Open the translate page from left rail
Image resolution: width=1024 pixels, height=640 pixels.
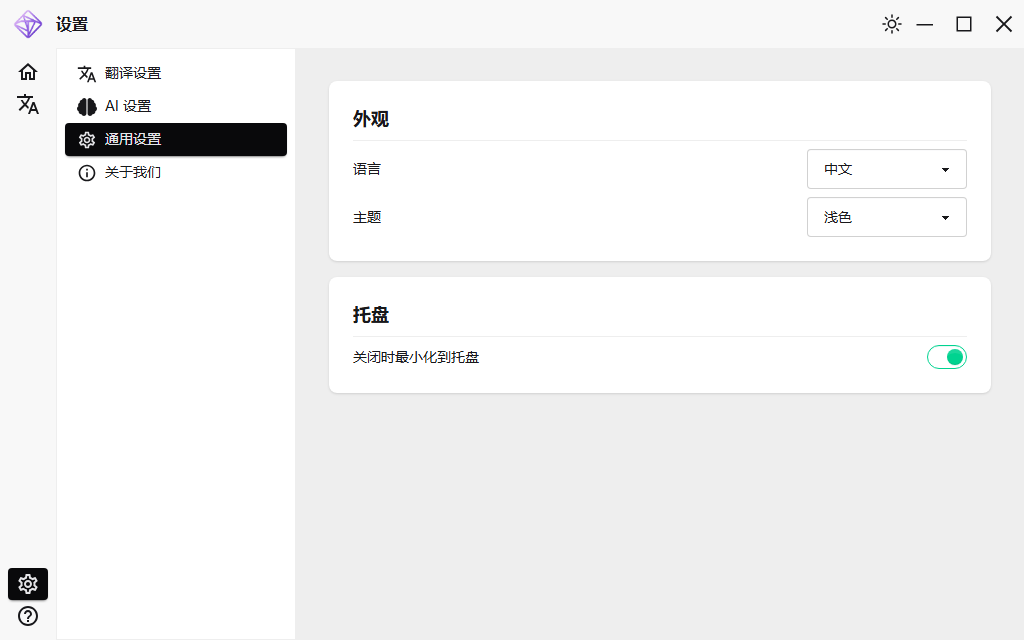[x=28, y=104]
